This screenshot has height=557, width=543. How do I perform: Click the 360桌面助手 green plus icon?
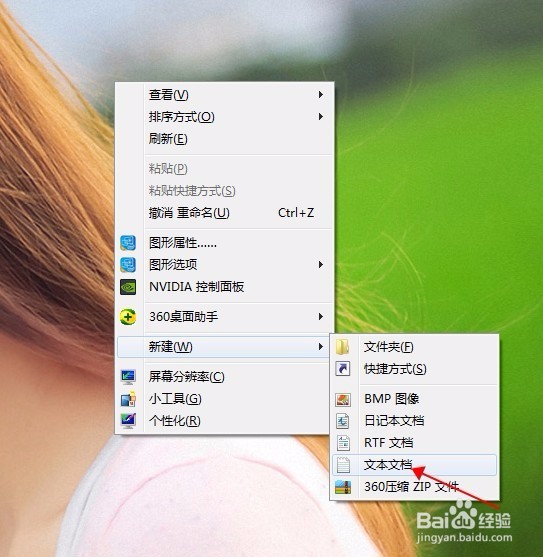(x=128, y=317)
